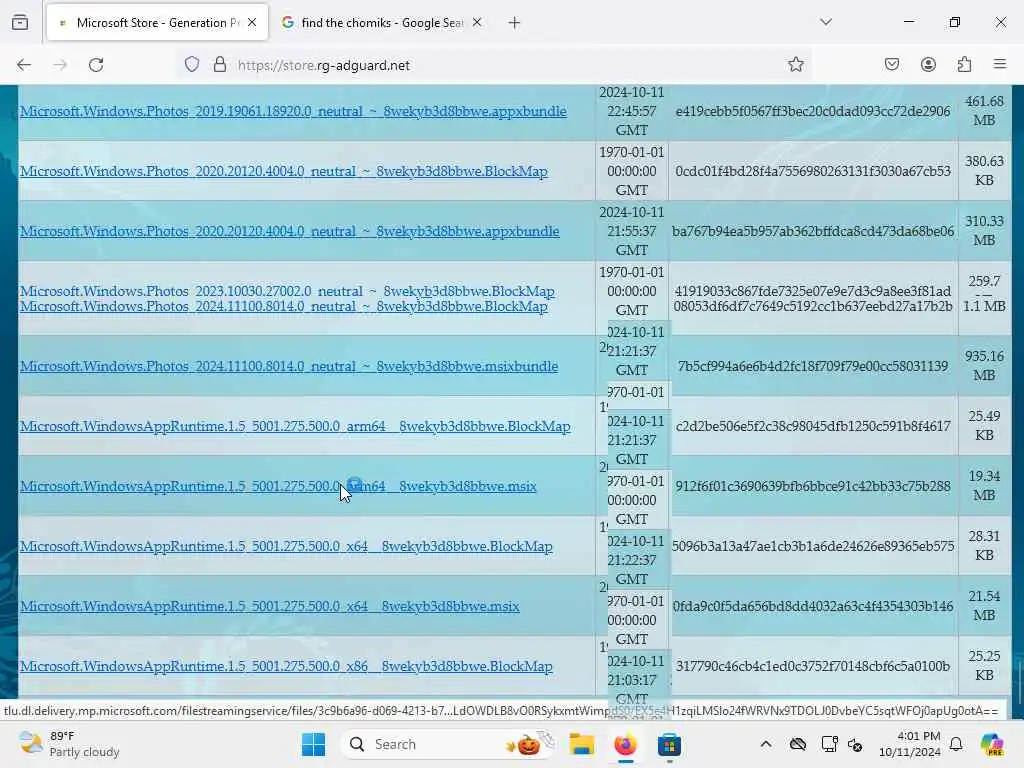Download Photos 2019.19061.18920.0 appxbundle

pos(293,111)
